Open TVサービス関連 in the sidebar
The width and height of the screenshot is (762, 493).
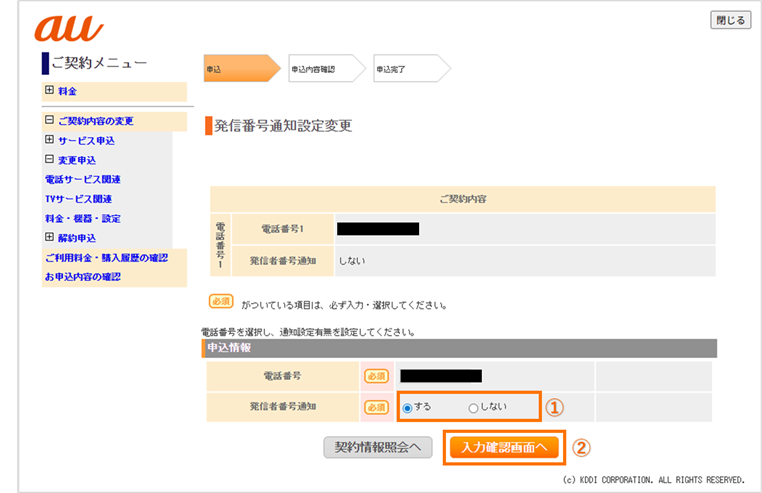tap(78, 199)
